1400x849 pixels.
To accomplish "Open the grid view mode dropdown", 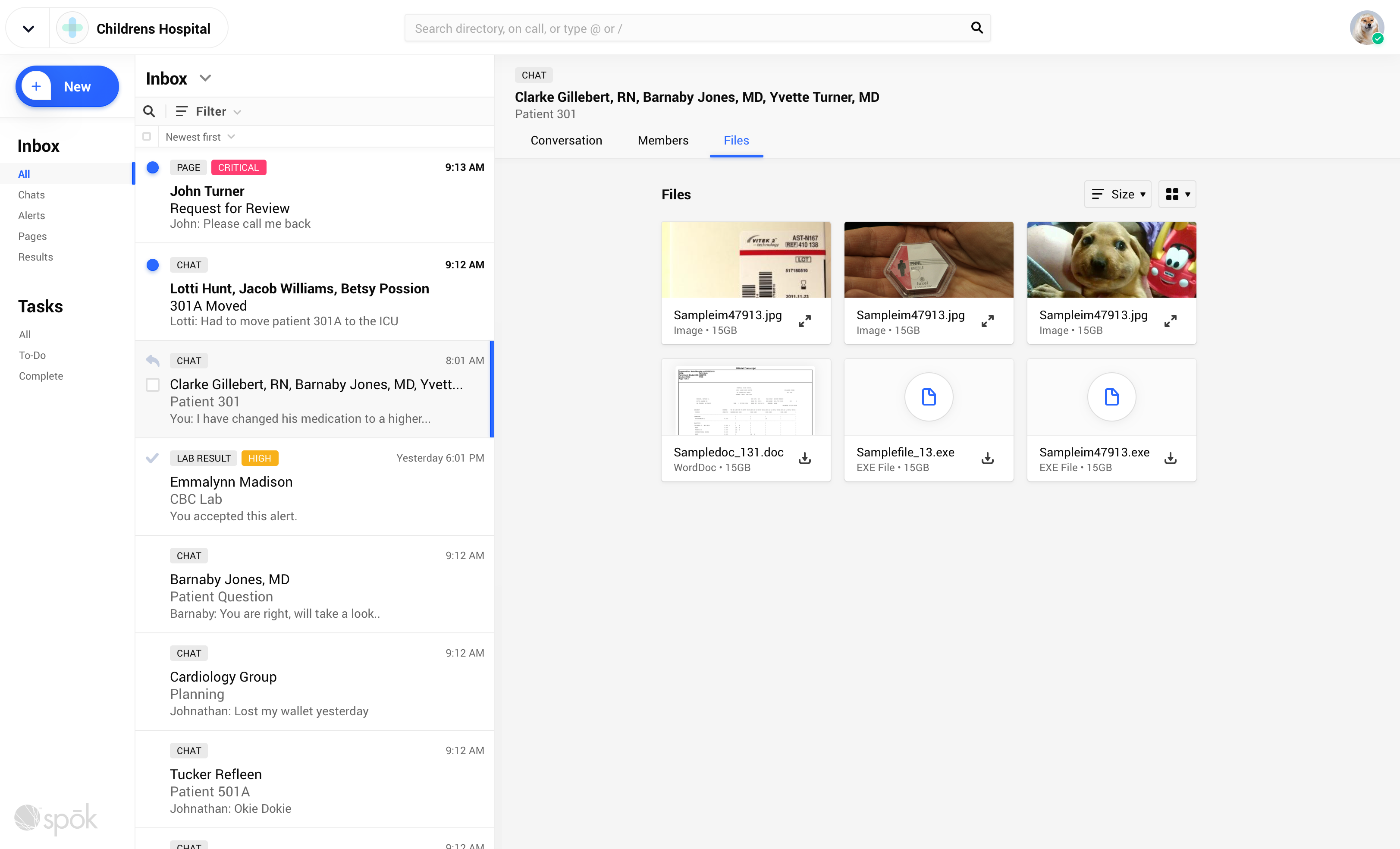I will pos(1177,195).
